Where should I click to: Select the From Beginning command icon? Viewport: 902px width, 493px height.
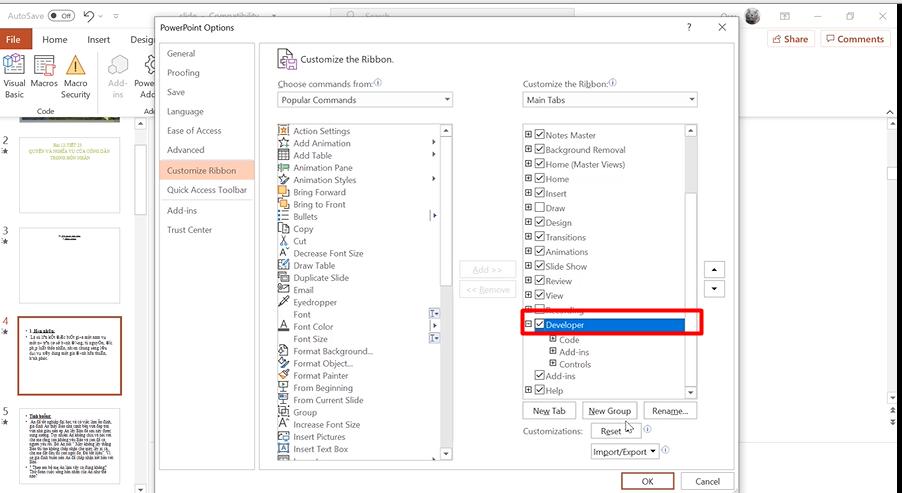click(x=283, y=387)
